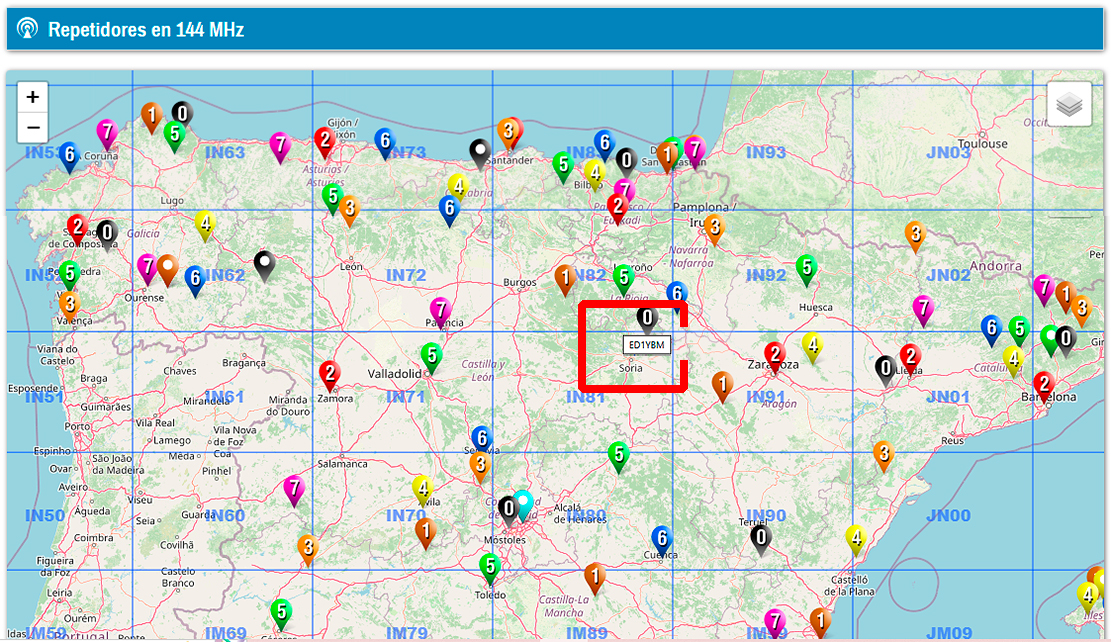Click the magenta 7 marker southwest of Salamanca
The image size is (1111, 642).
coord(294,491)
